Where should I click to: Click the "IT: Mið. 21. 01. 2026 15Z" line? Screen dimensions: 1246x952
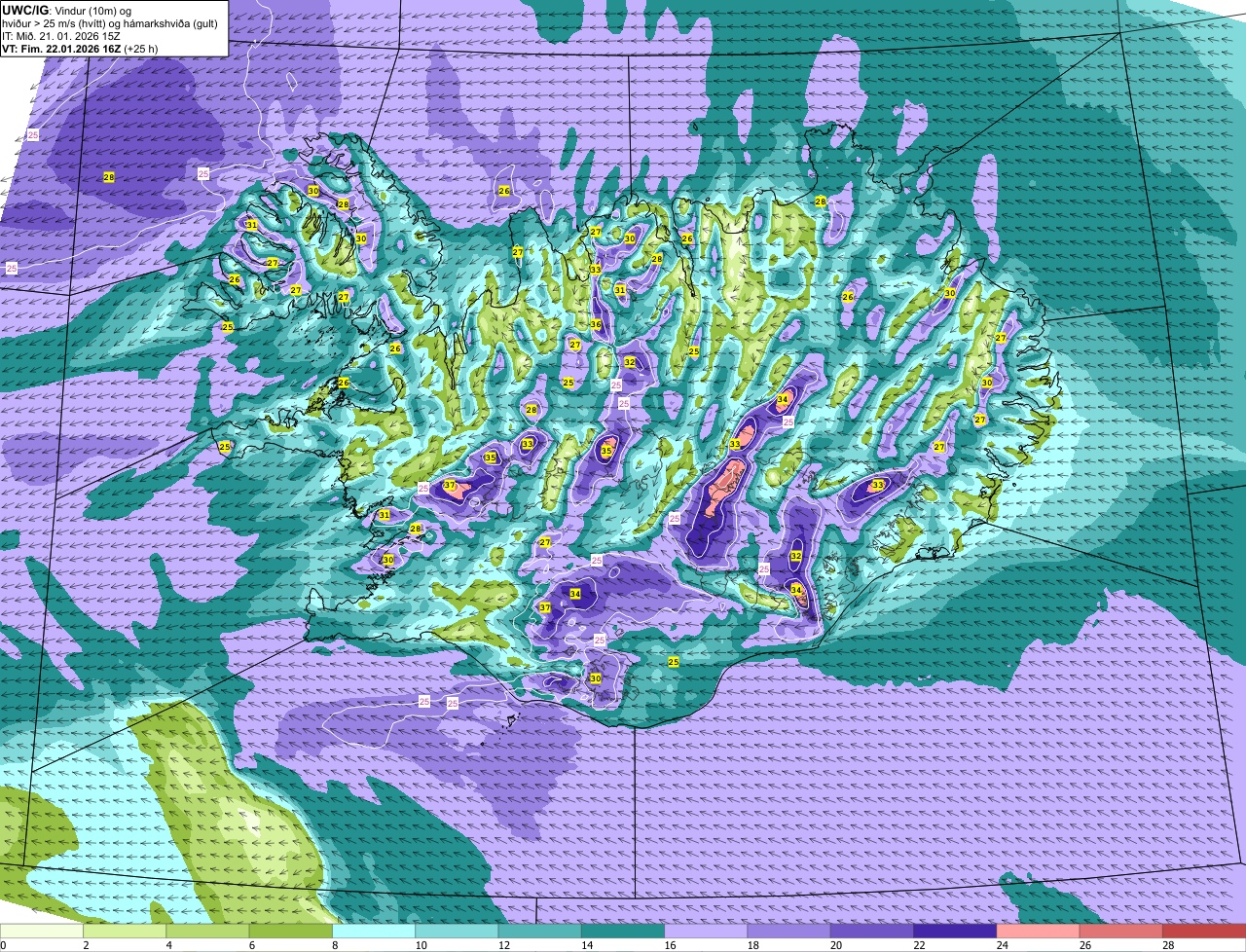61,36
